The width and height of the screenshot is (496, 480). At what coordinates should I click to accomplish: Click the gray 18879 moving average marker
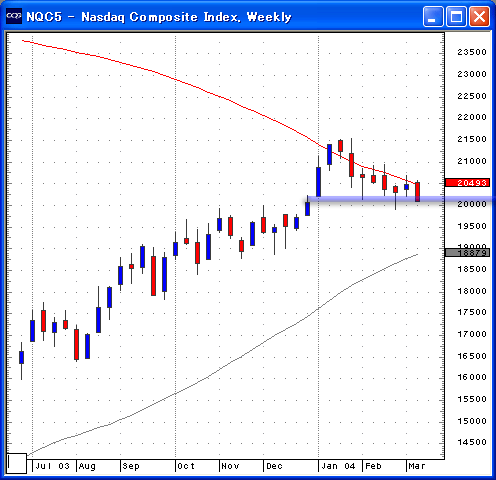click(467, 253)
